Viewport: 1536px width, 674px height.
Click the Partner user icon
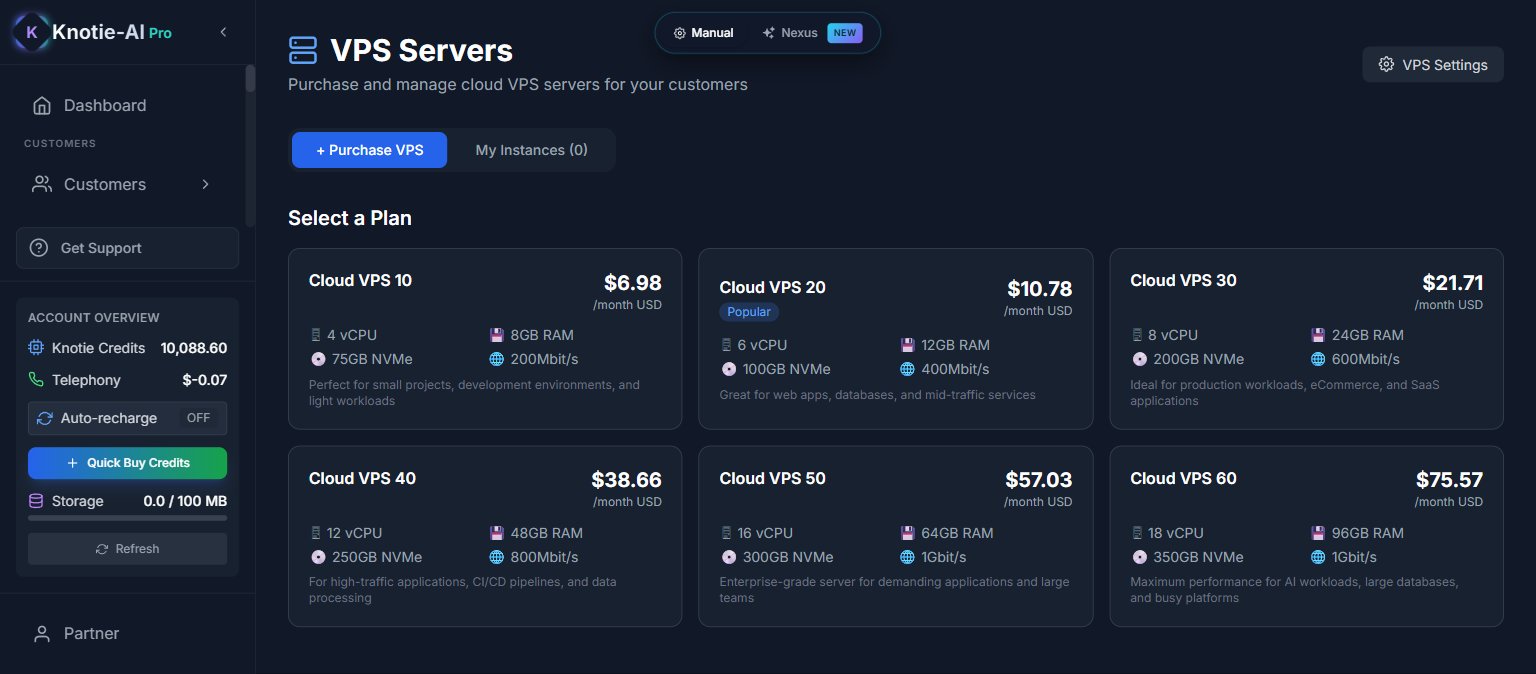click(42, 633)
